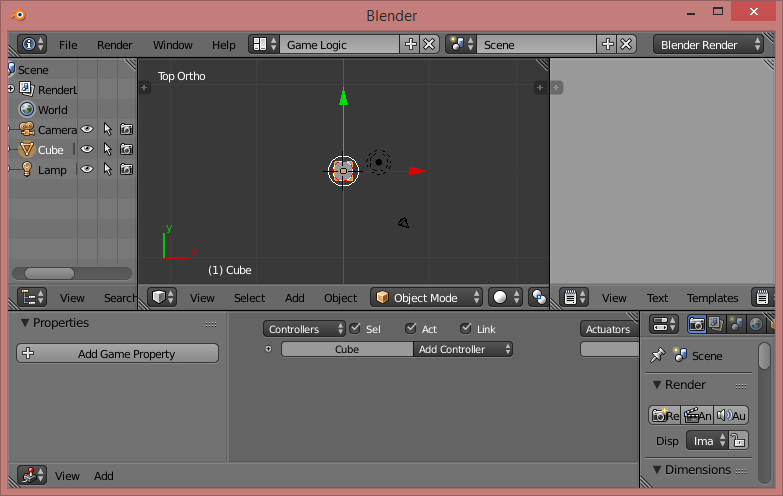
Task: Collapse the Render panel
Action: [657, 385]
